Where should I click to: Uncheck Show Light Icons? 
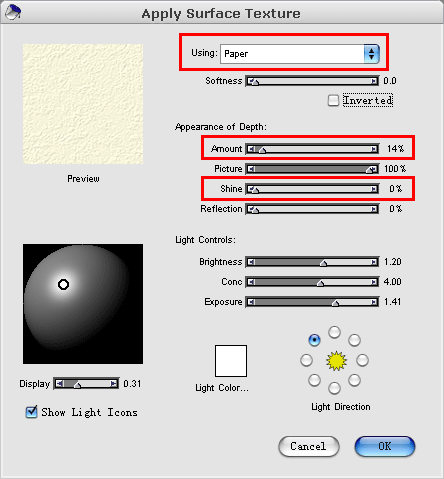tap(31, 412)
